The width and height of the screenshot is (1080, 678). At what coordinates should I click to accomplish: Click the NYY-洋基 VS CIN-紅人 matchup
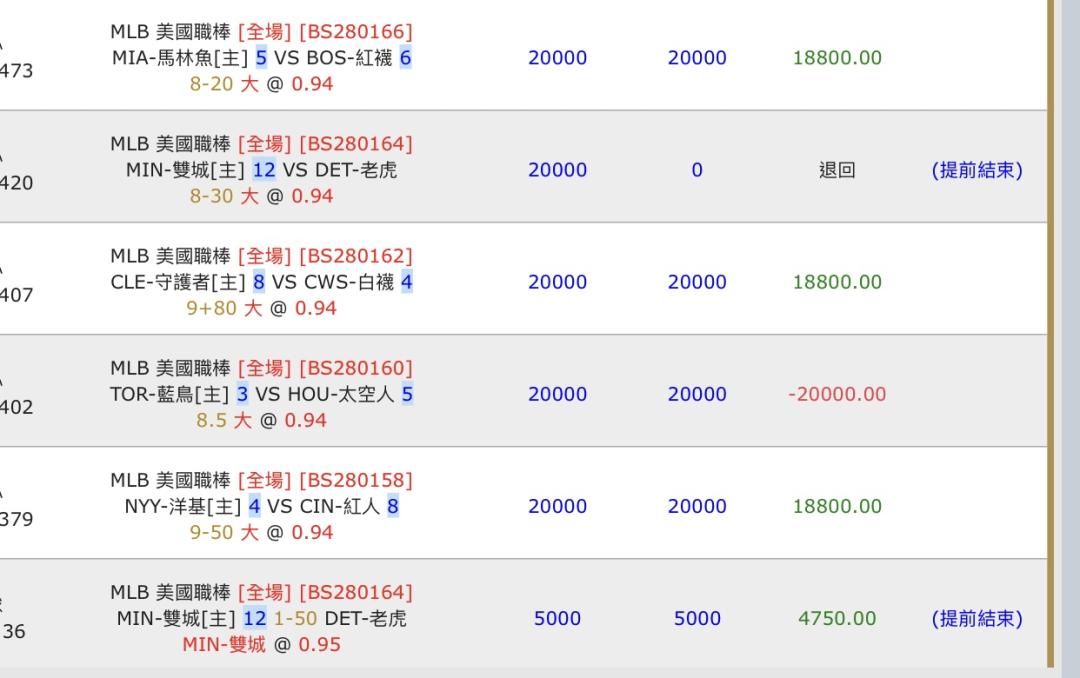pos(262,507)
